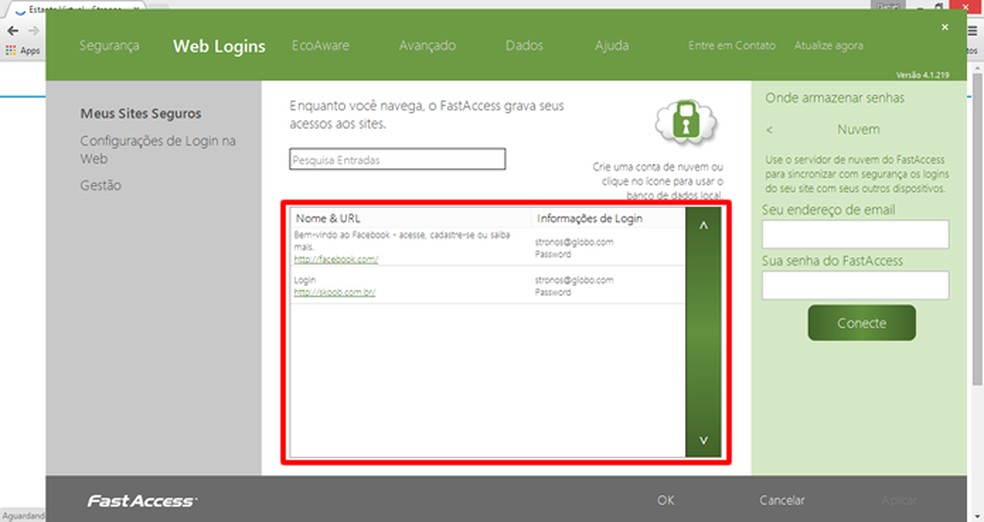Focus the Pesquisa Entradas search field
Screen dimensions: 984x522
pos(397,159)
